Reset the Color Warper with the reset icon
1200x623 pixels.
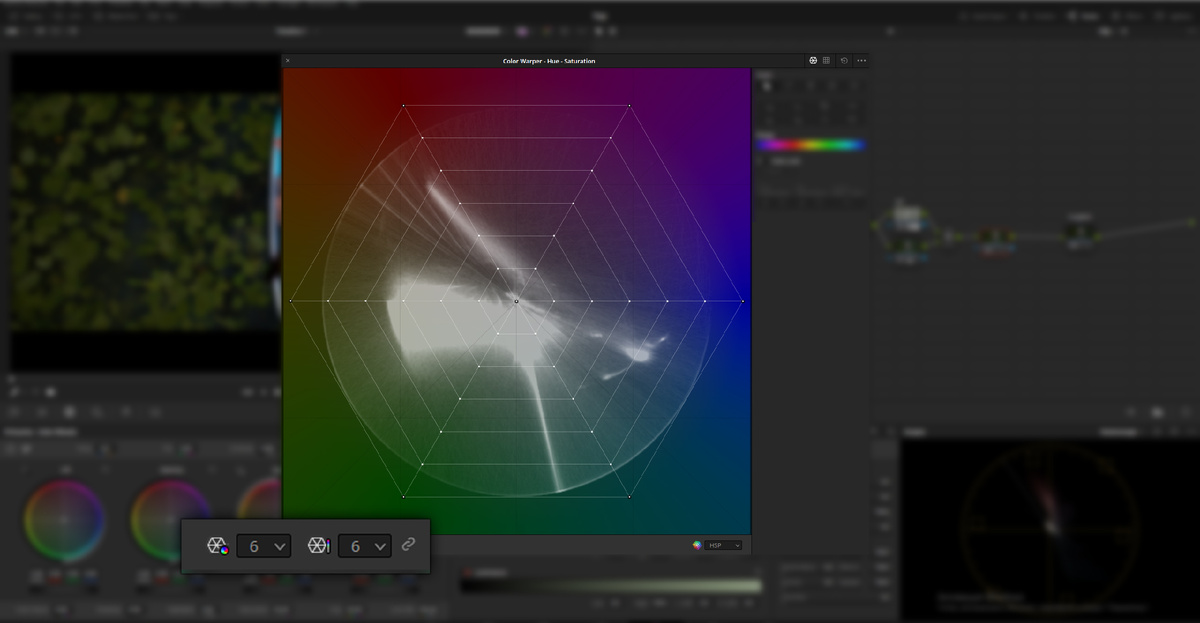(x=844, y=61)
